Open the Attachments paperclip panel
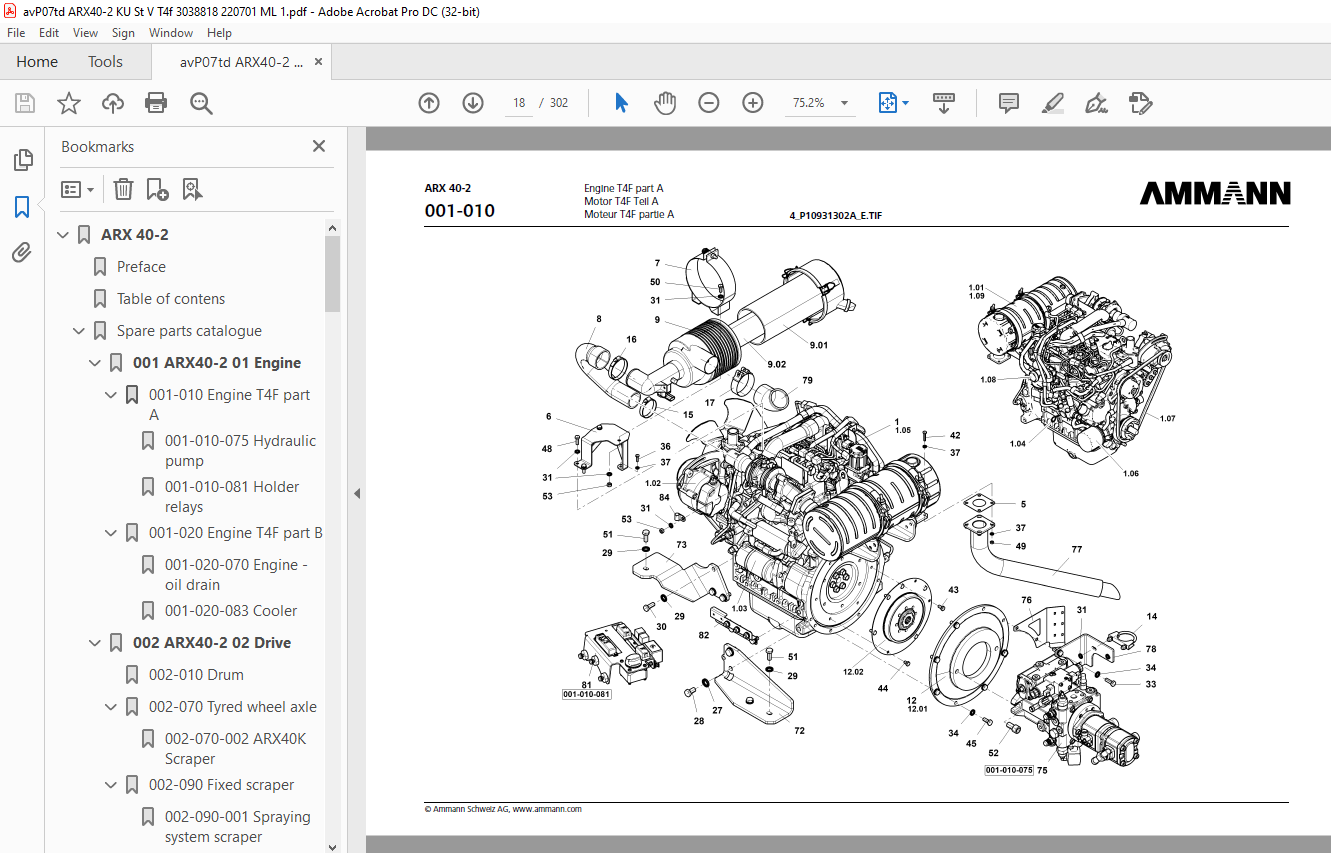This screenshot has height=853, width=1331. click(22, 253)
